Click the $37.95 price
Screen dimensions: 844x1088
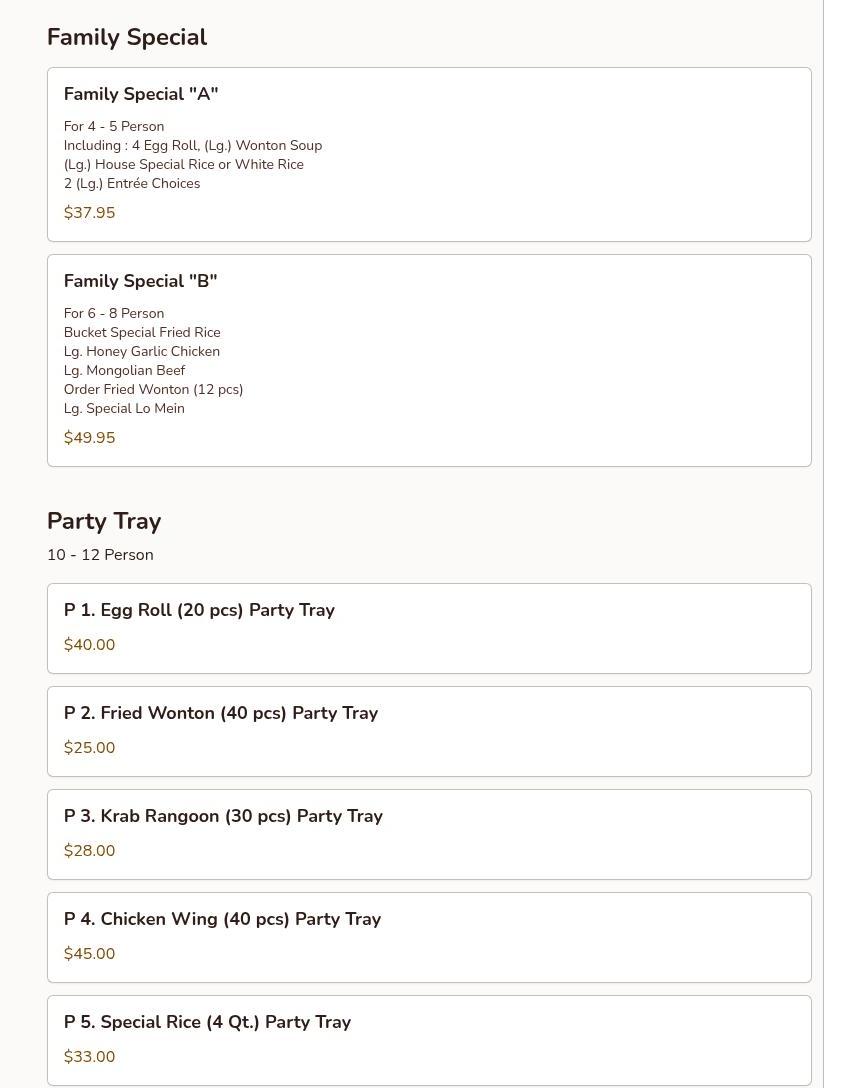click(x=89, y=213)
